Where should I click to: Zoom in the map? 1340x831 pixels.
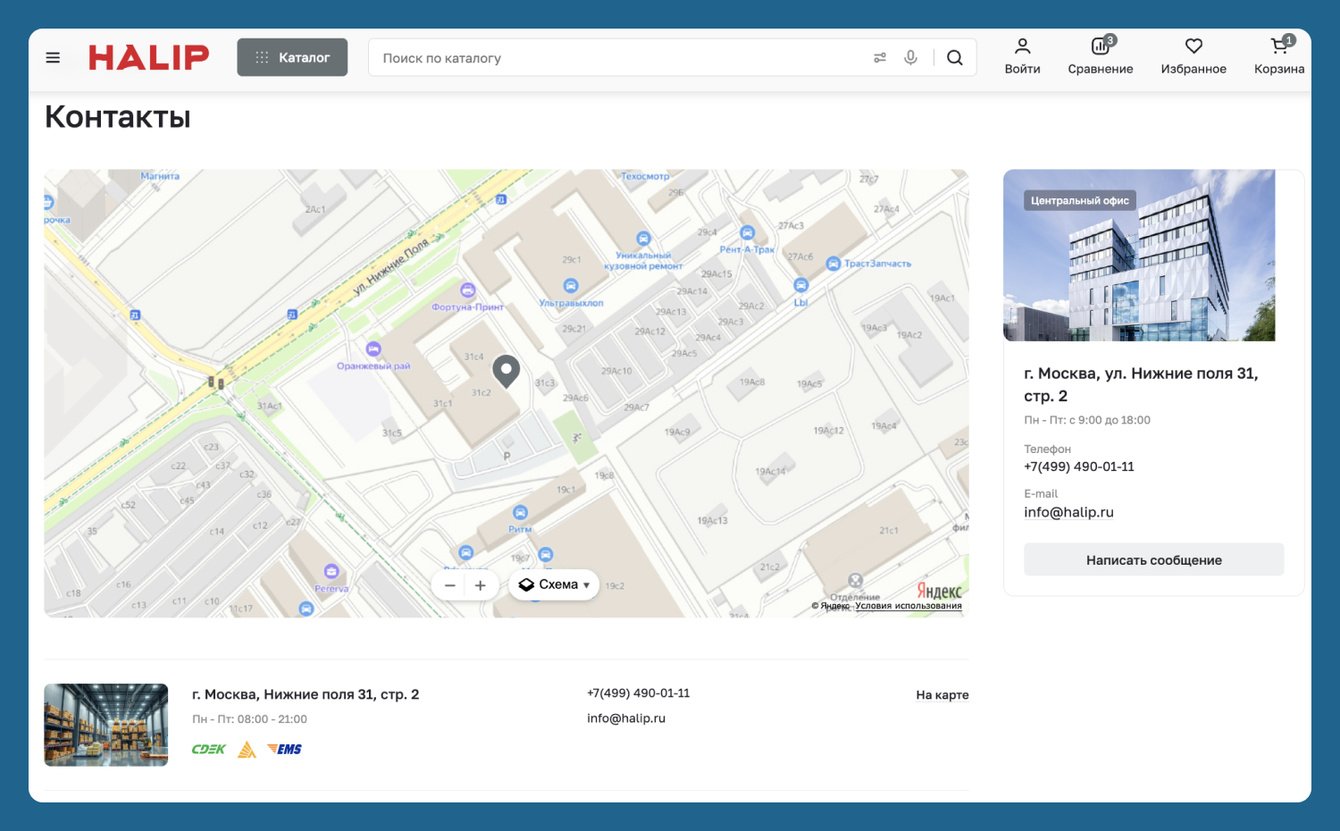tap(480, 586)
